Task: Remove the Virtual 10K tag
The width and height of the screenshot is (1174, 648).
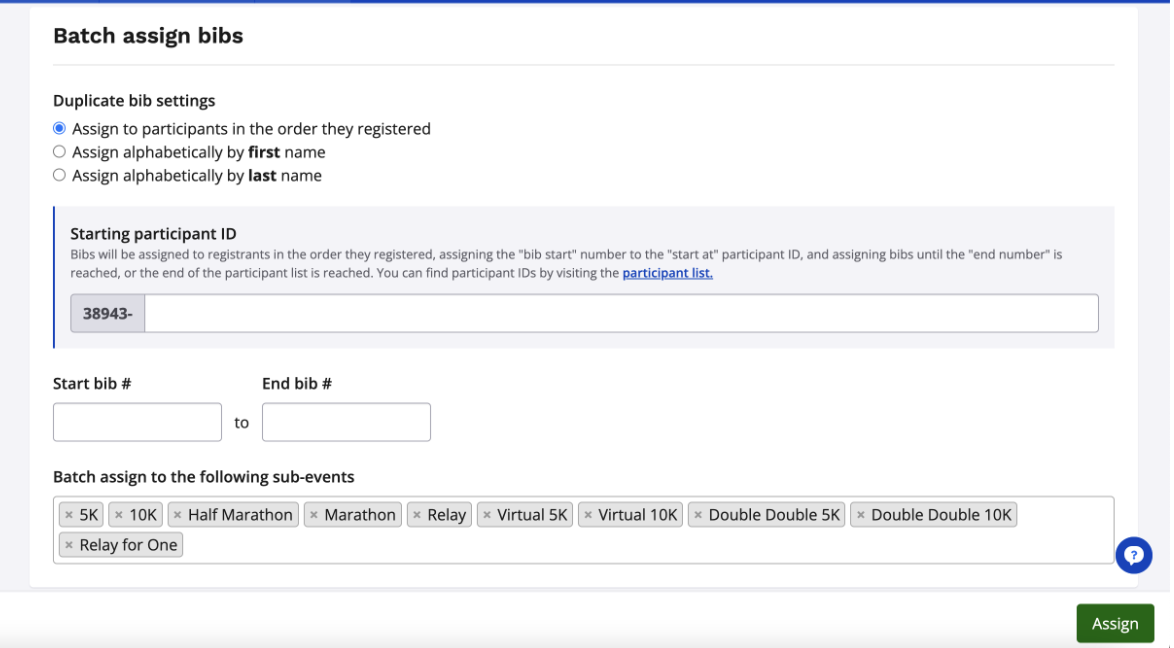Action: click(588, 515)
